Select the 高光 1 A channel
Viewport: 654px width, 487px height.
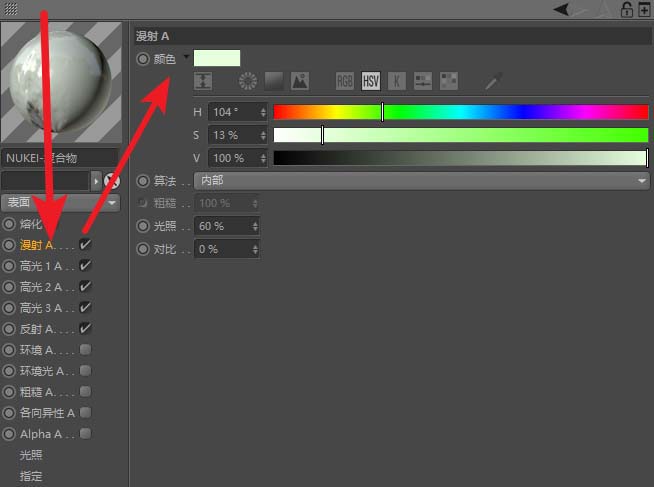(41, 266)
